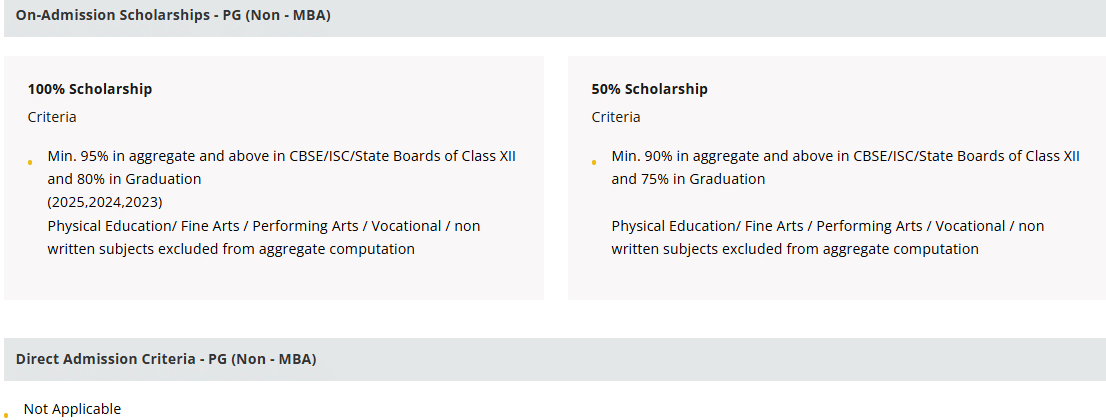Image resolution: width=1106 pixels, height=420 pixels.
Task: Click "written subjects excluded" line in 50% card
Action: tap(795, 249)
